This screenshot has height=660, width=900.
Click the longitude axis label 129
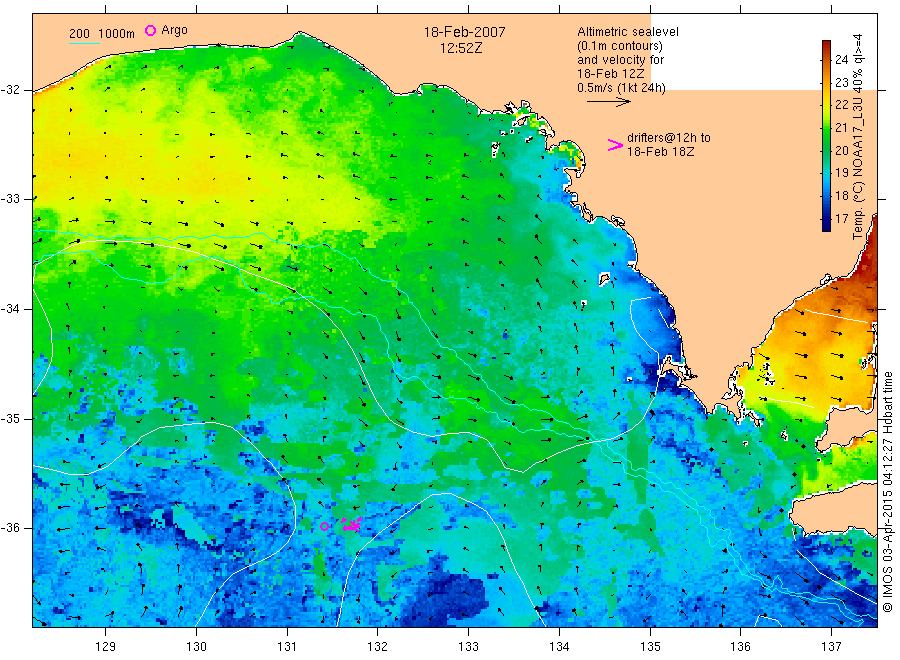pyautogui.click(x=106, y=647)
